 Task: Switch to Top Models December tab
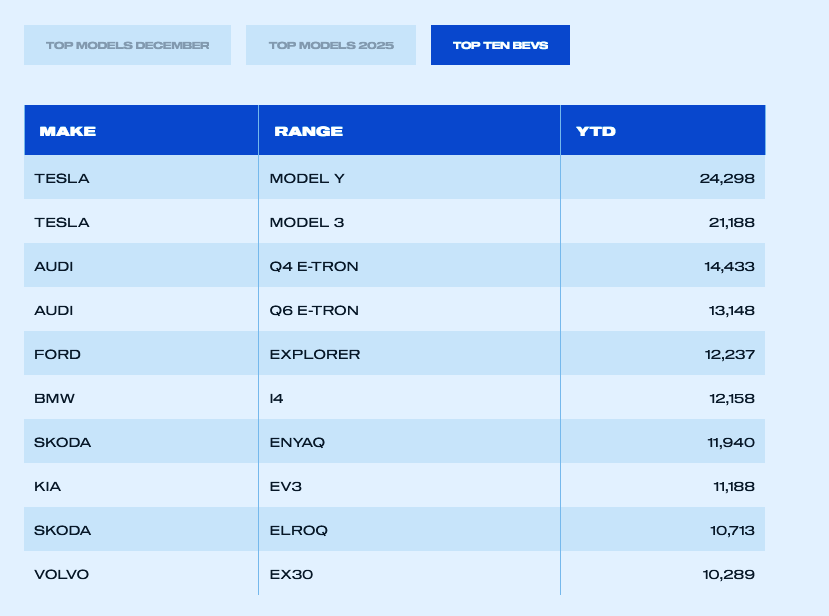click(127, 45)
